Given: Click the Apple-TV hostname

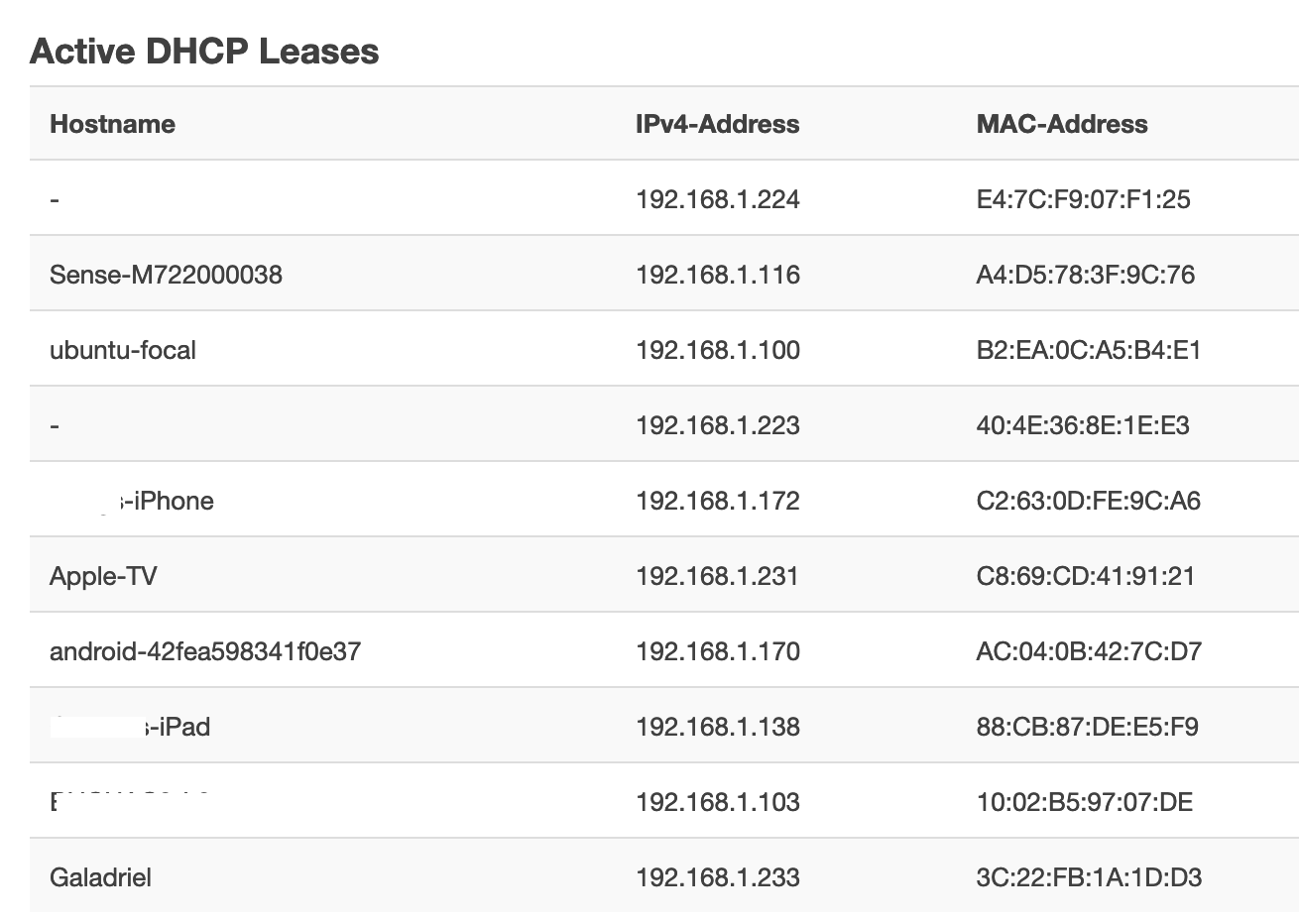Looking at the screenshot, I should coord(103,576).
